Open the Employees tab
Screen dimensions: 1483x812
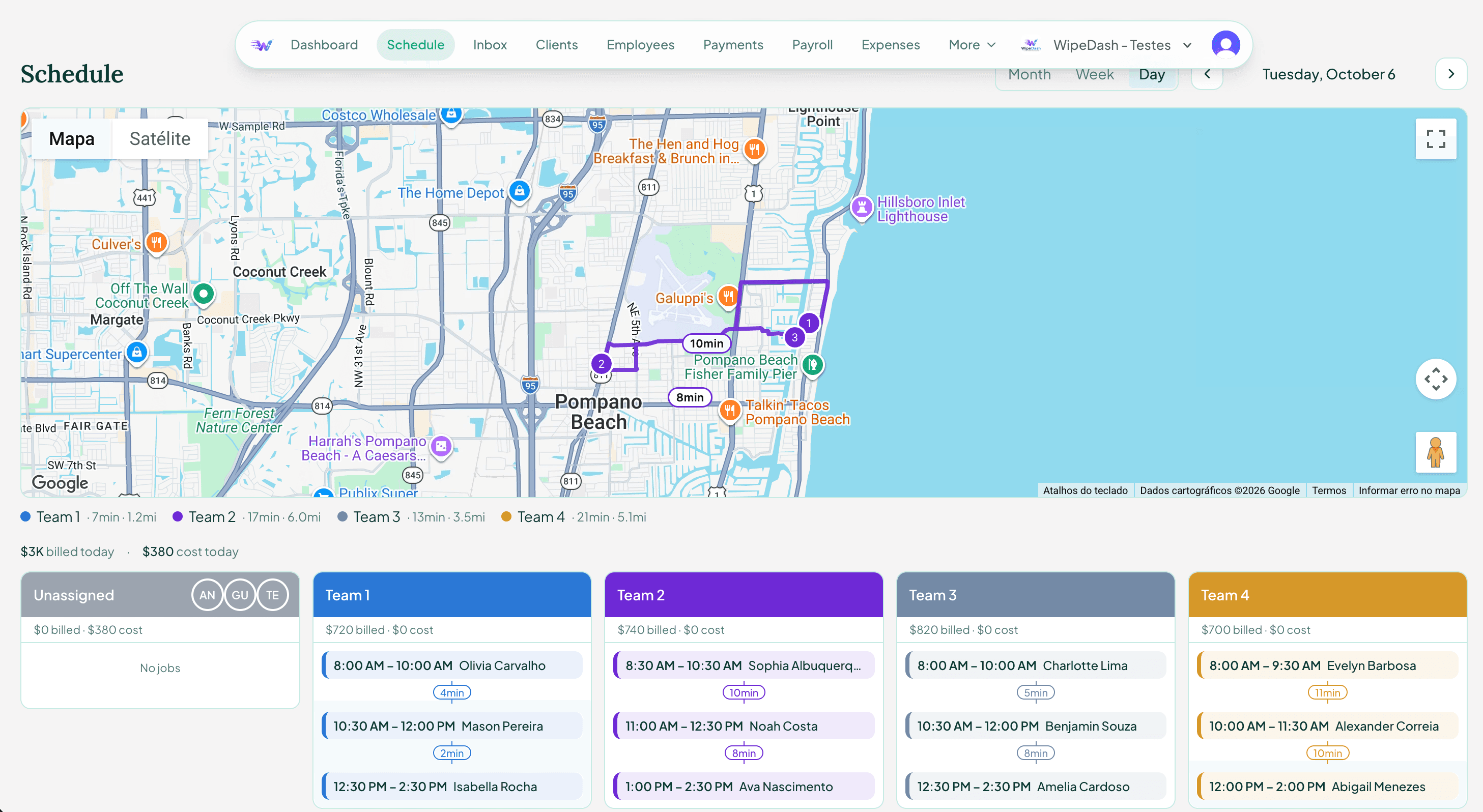click(640, 45)
